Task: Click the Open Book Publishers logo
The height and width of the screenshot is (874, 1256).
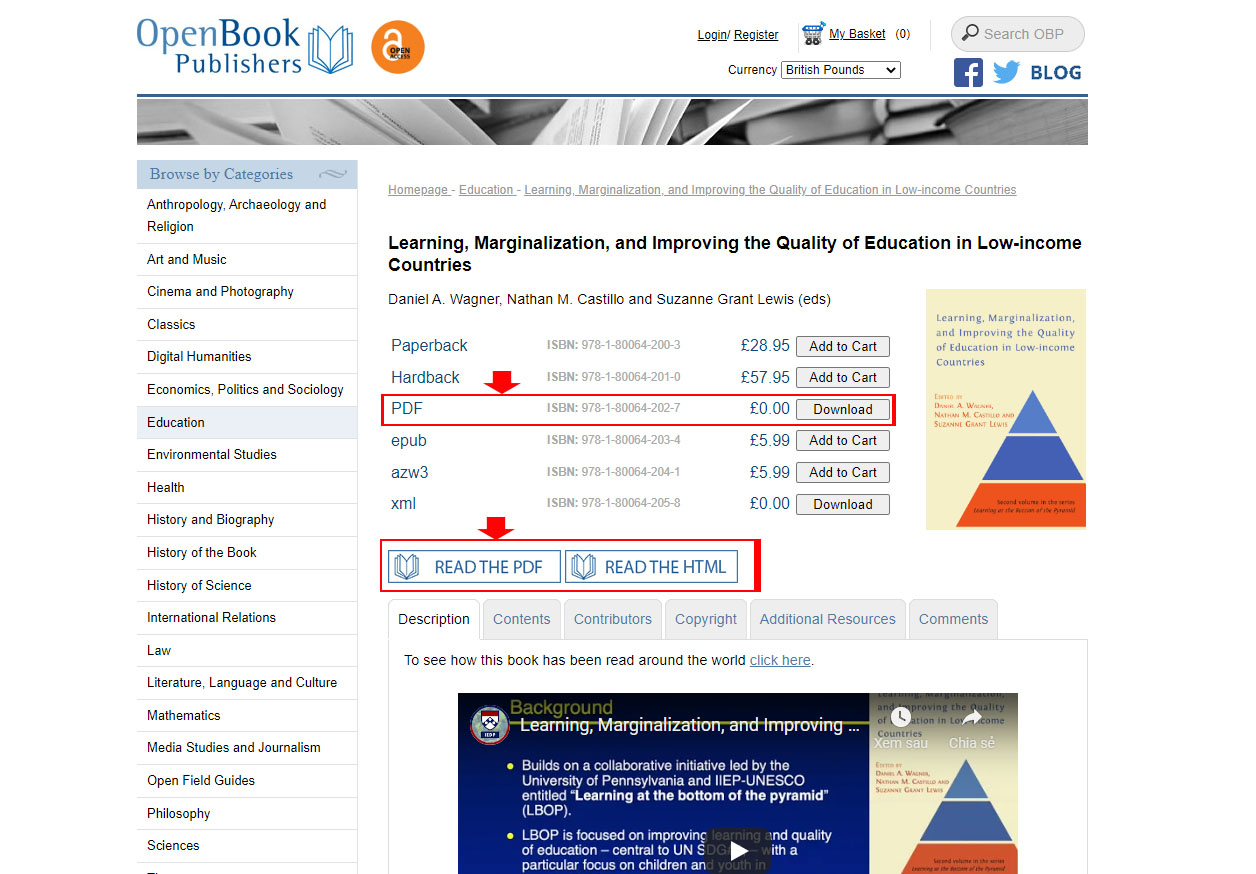Action: [245, 46]
